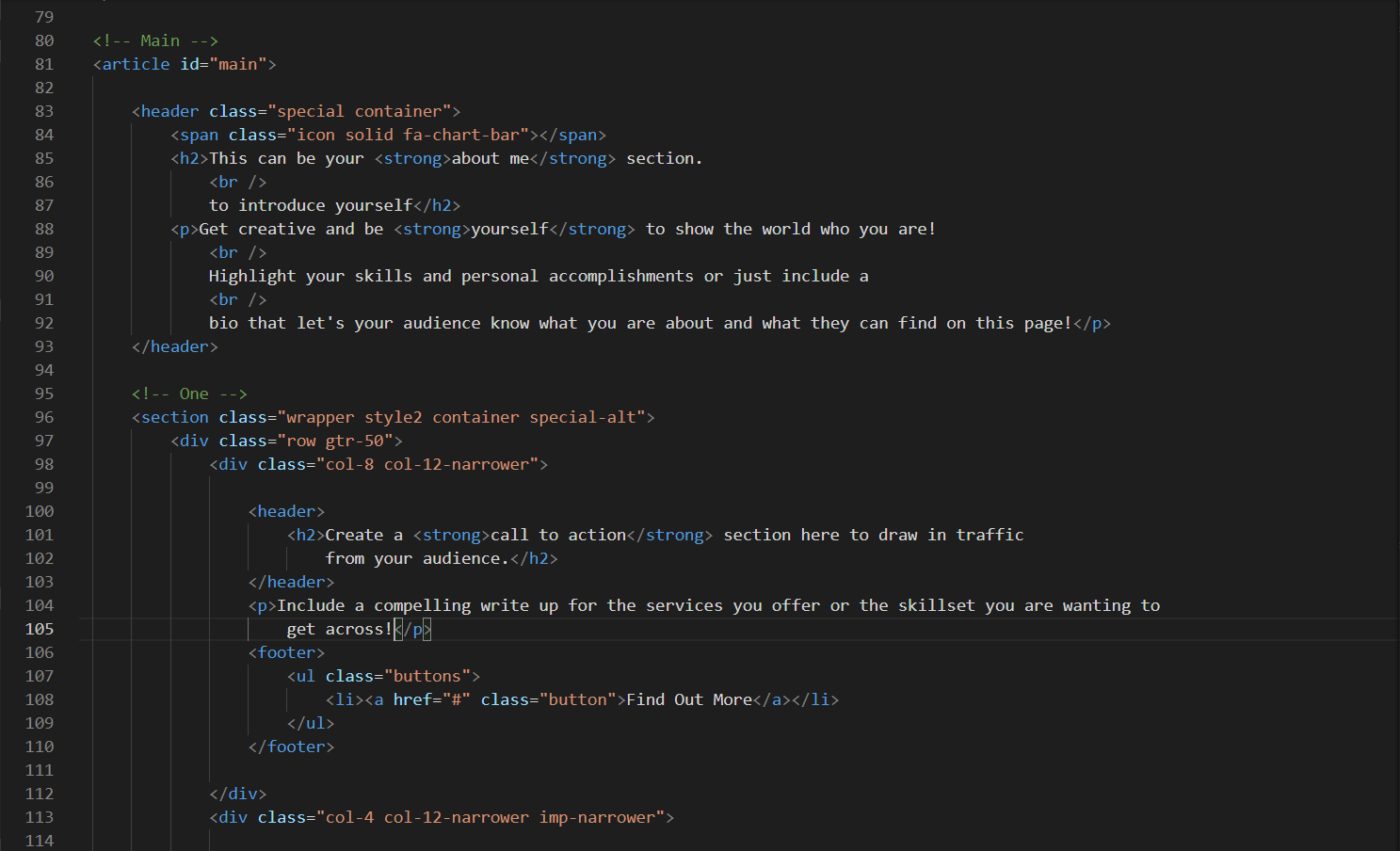Click "wrapper style2 container special-alt" class value

(x=461, y=417)
